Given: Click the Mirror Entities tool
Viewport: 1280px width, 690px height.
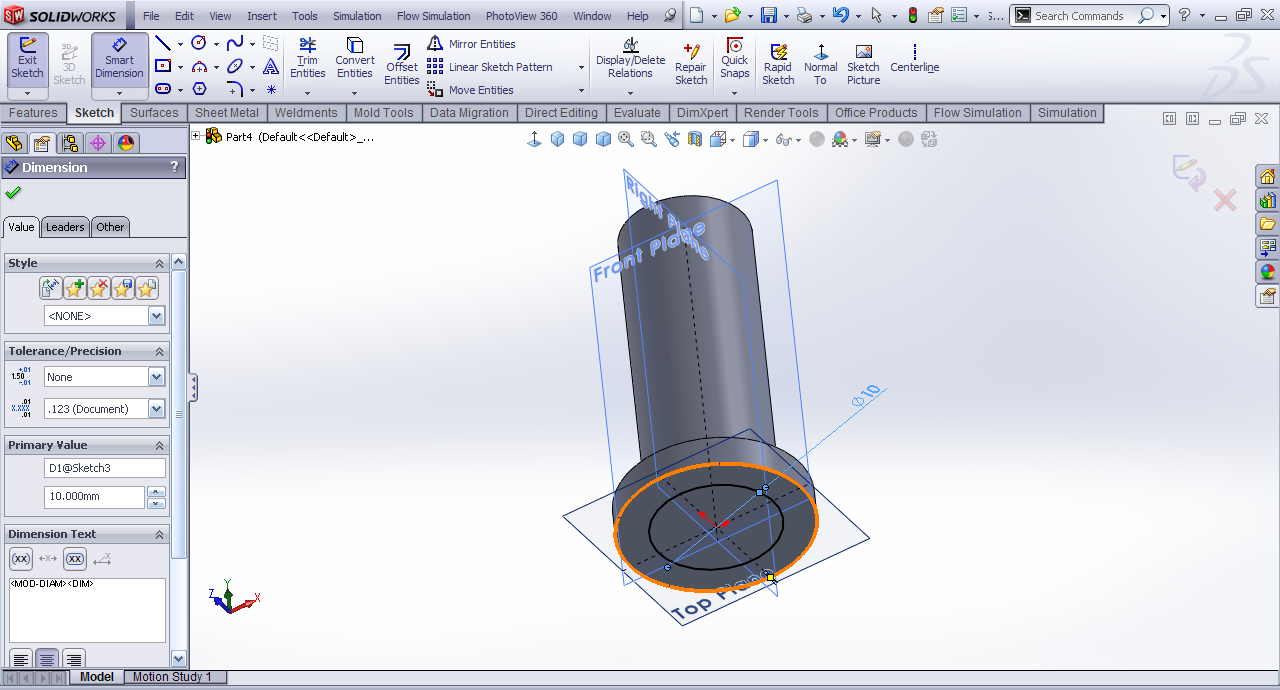Looking at the screenshot, I should 472,44.
